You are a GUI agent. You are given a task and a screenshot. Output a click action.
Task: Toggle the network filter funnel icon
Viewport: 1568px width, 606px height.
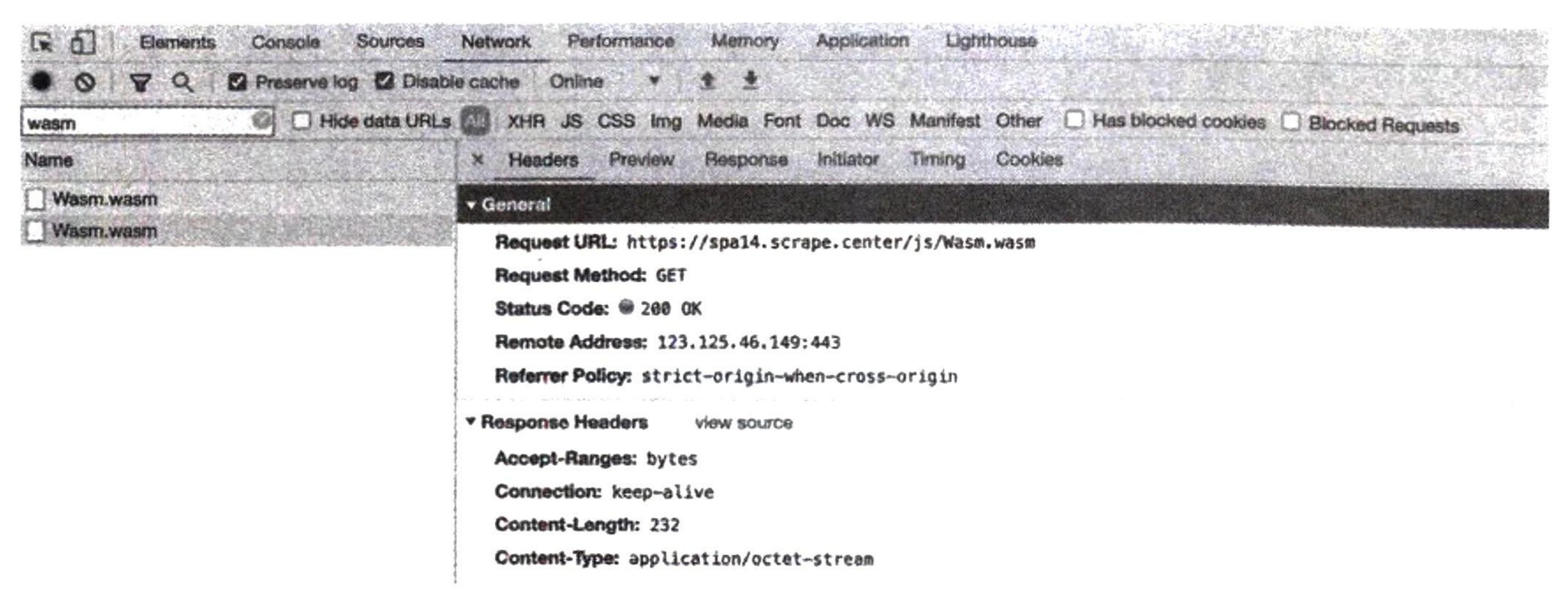(x=140, y=82)
